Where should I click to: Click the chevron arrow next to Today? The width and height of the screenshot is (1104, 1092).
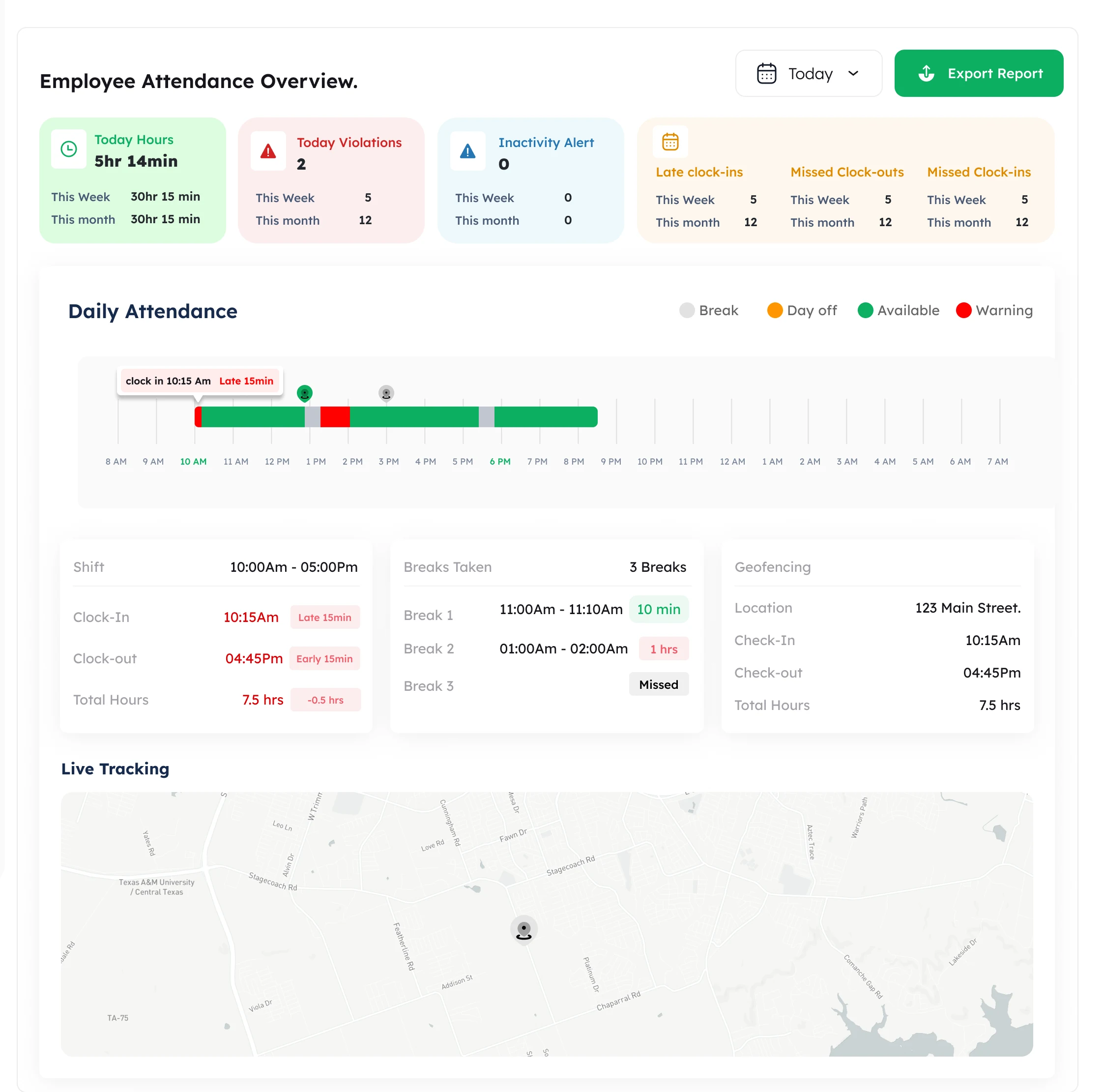click(853, 73)
